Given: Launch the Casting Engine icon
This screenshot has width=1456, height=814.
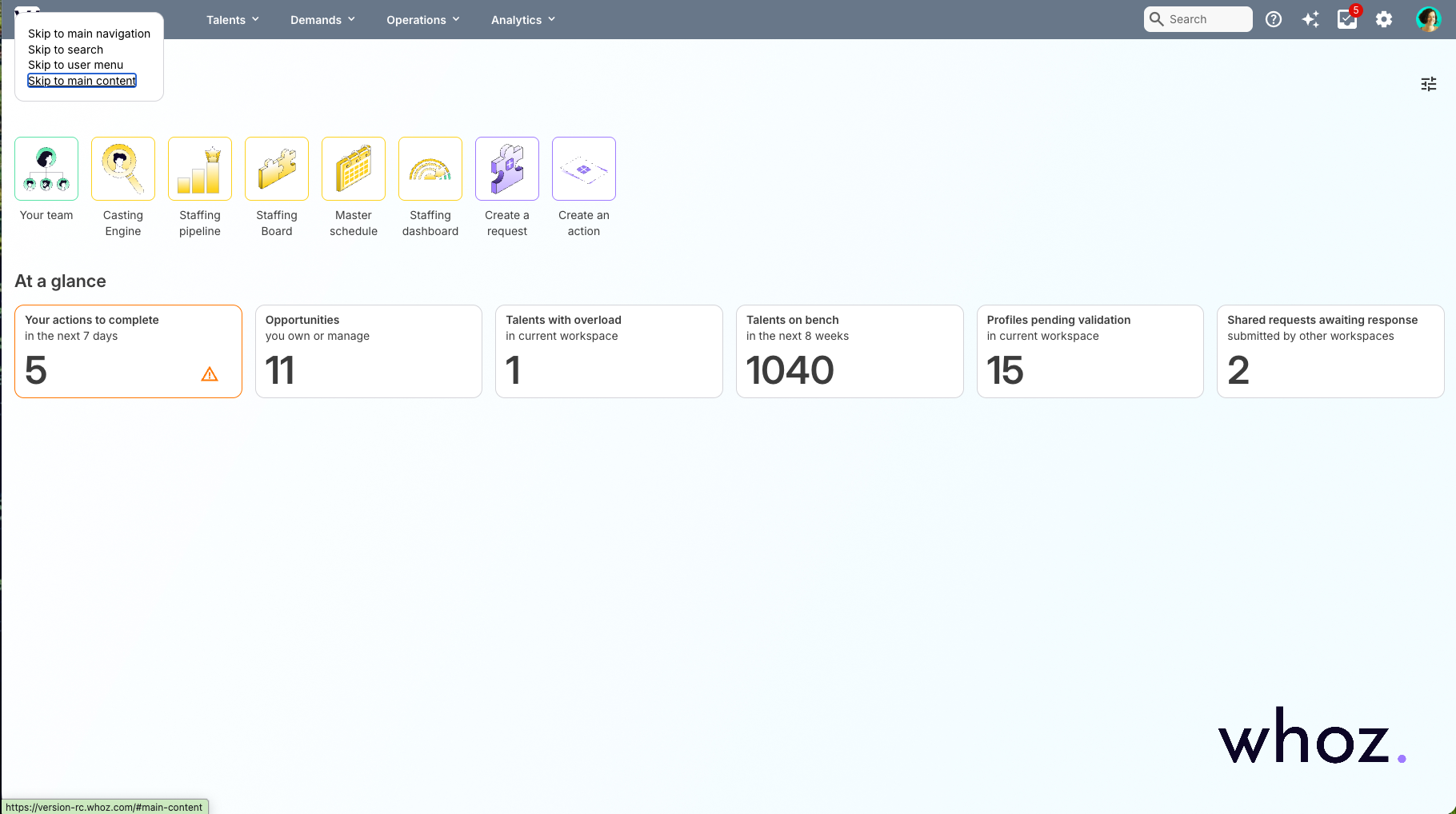Looking at the screenshot, I should pyautogui.click(x=123, y=169).
